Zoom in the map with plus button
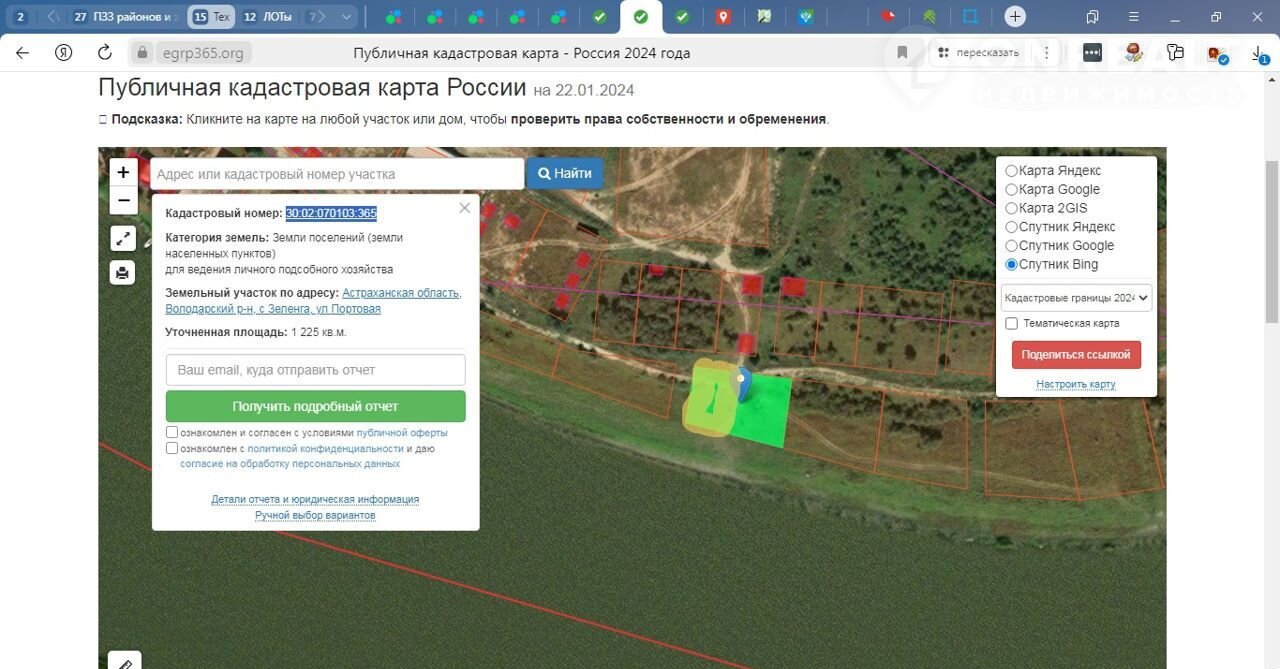Viewport: 1280px width, 669px height. 123,172
